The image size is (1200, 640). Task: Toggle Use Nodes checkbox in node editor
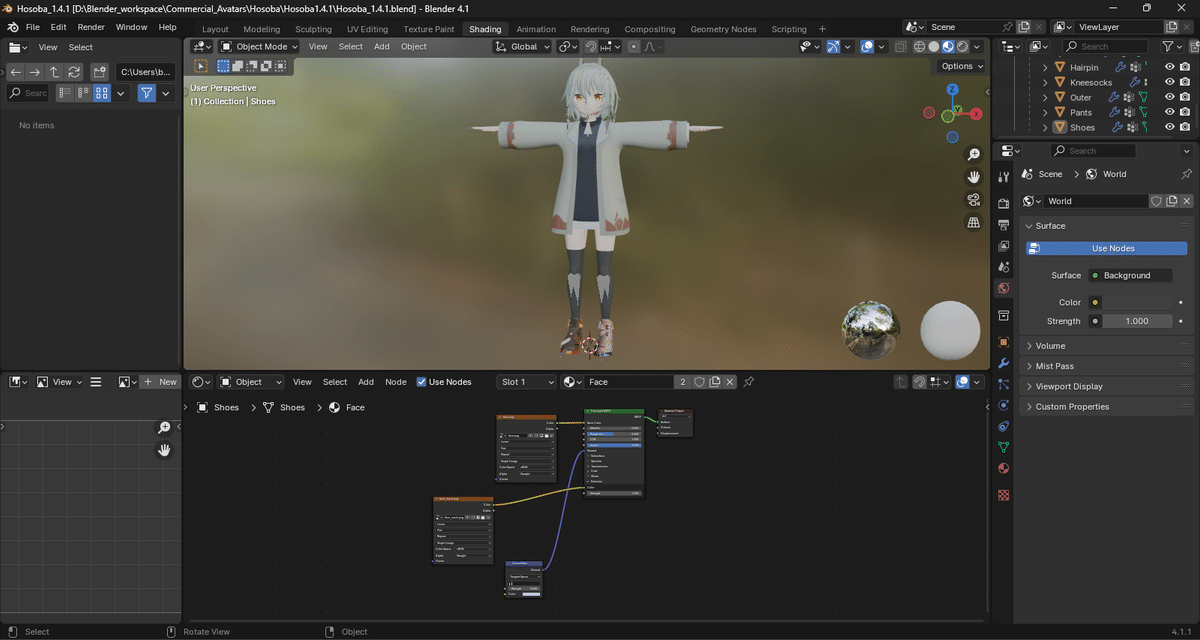[x=421, y=382]
